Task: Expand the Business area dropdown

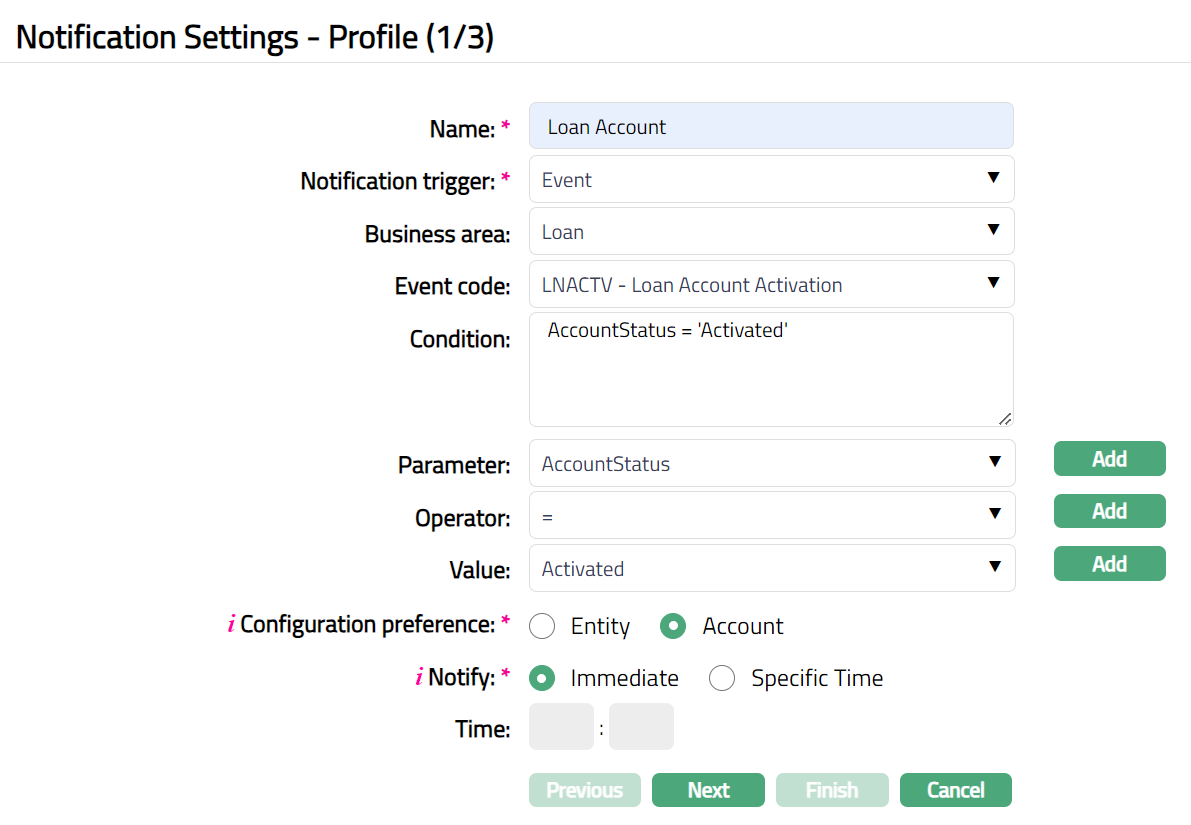Action: click(x=771, y=232)
